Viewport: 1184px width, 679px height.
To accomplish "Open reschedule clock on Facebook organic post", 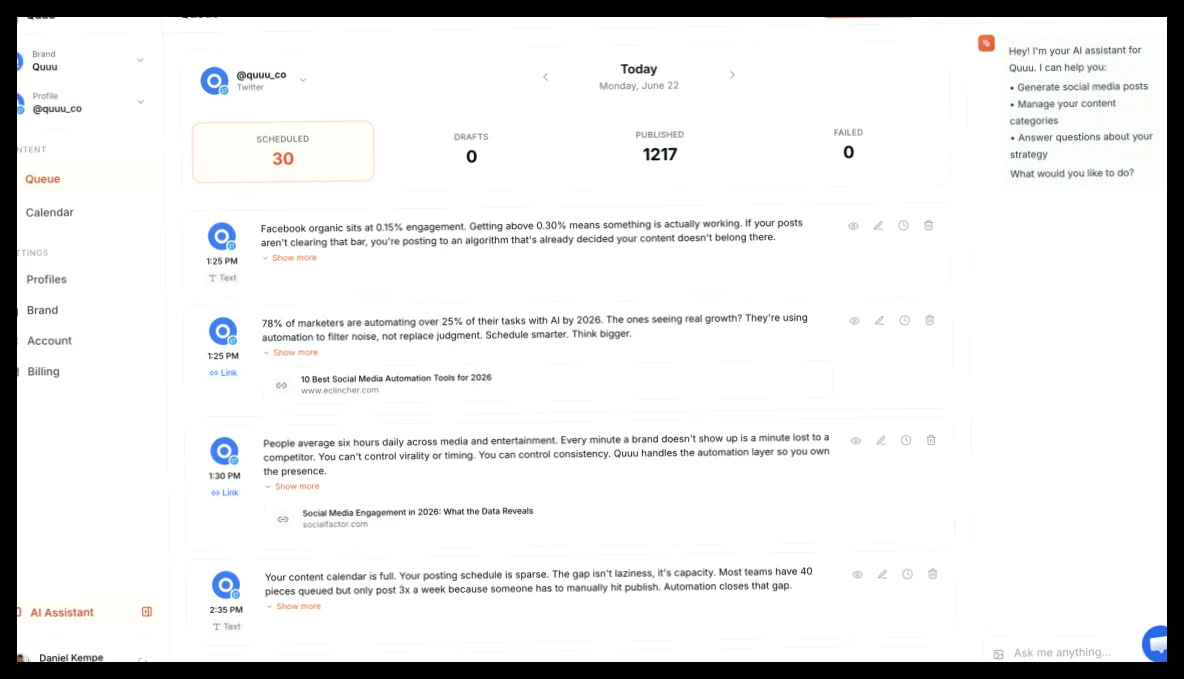I will (903, 226).
